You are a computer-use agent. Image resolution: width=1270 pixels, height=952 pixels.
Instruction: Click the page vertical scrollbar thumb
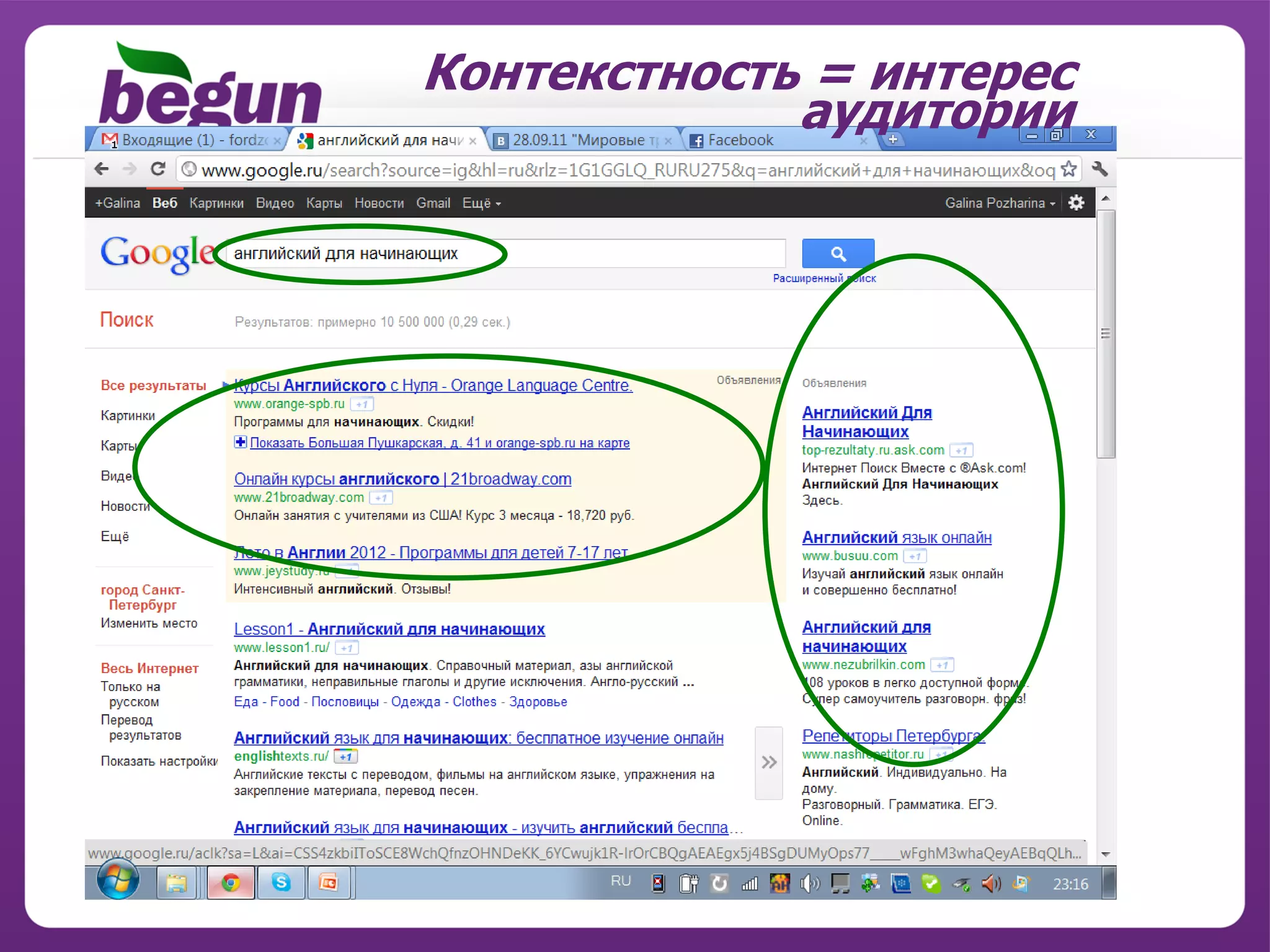pyautogui.click(x=1105, y=335)
